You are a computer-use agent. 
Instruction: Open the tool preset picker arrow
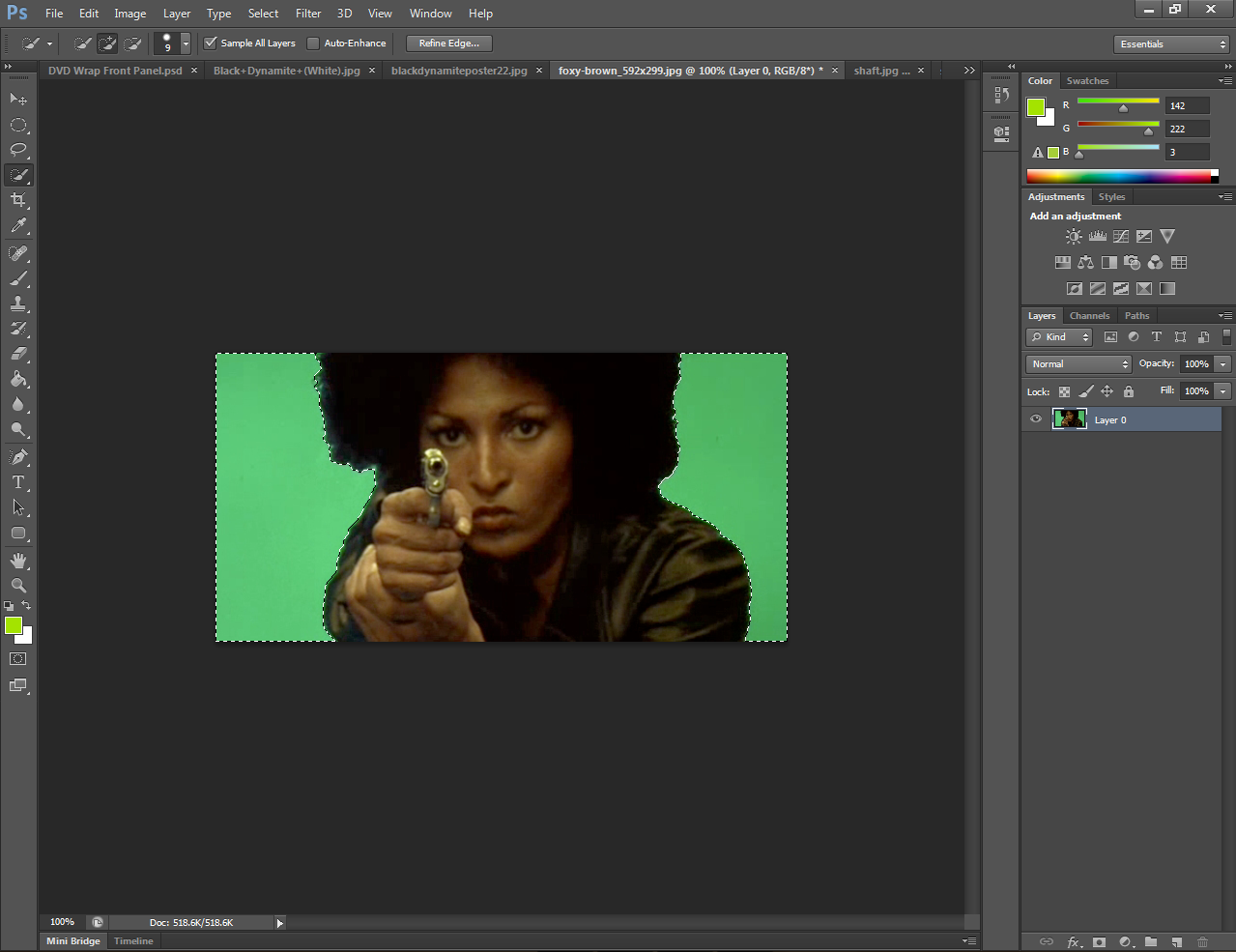pyautogui.click(x=49, y=43)
